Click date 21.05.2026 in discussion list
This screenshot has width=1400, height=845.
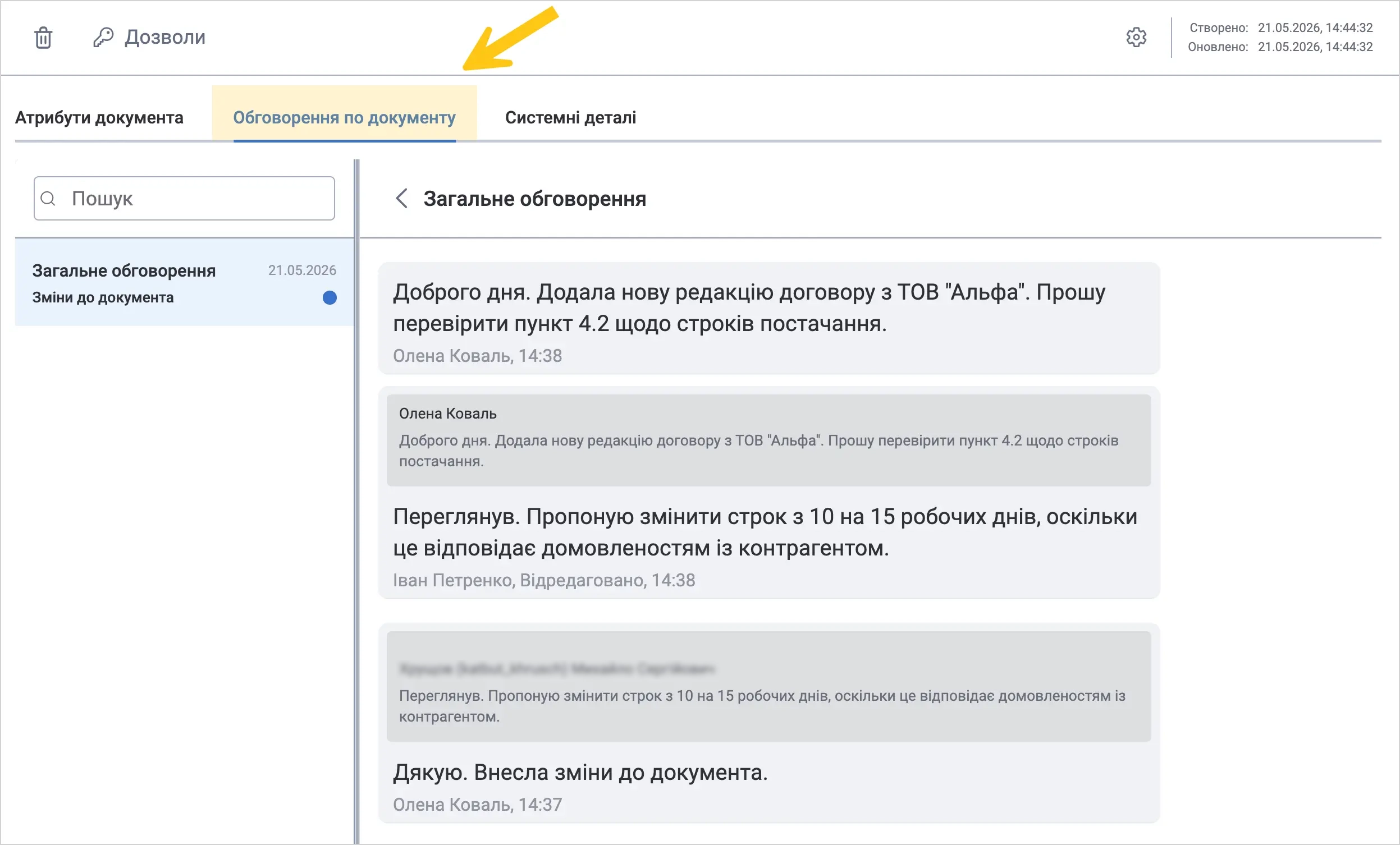(x=302, y=270)
